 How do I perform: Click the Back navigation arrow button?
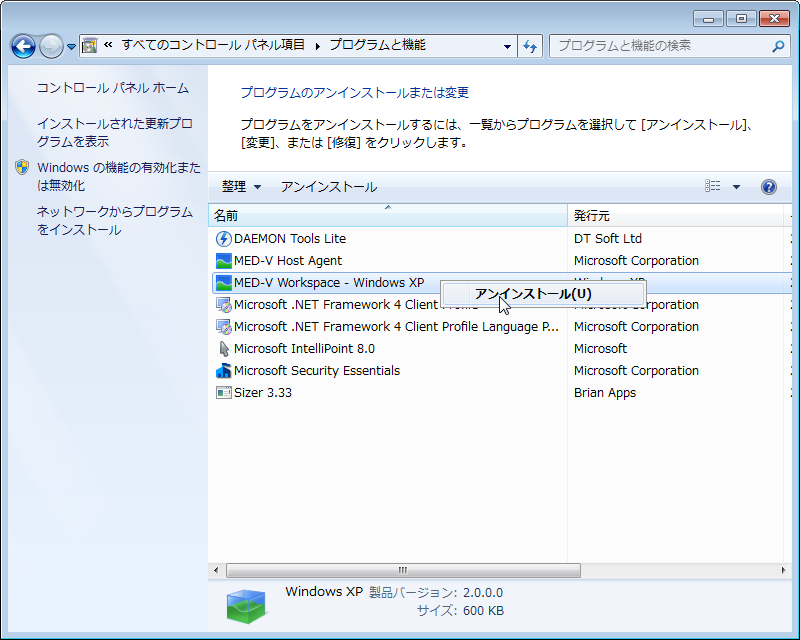pyautogui.click(x=23, y=46)
